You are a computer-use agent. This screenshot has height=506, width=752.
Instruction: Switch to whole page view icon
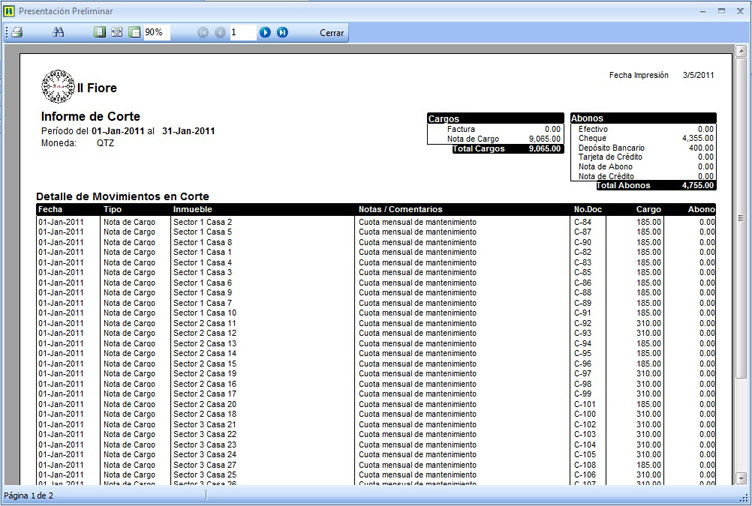(99, 32)
